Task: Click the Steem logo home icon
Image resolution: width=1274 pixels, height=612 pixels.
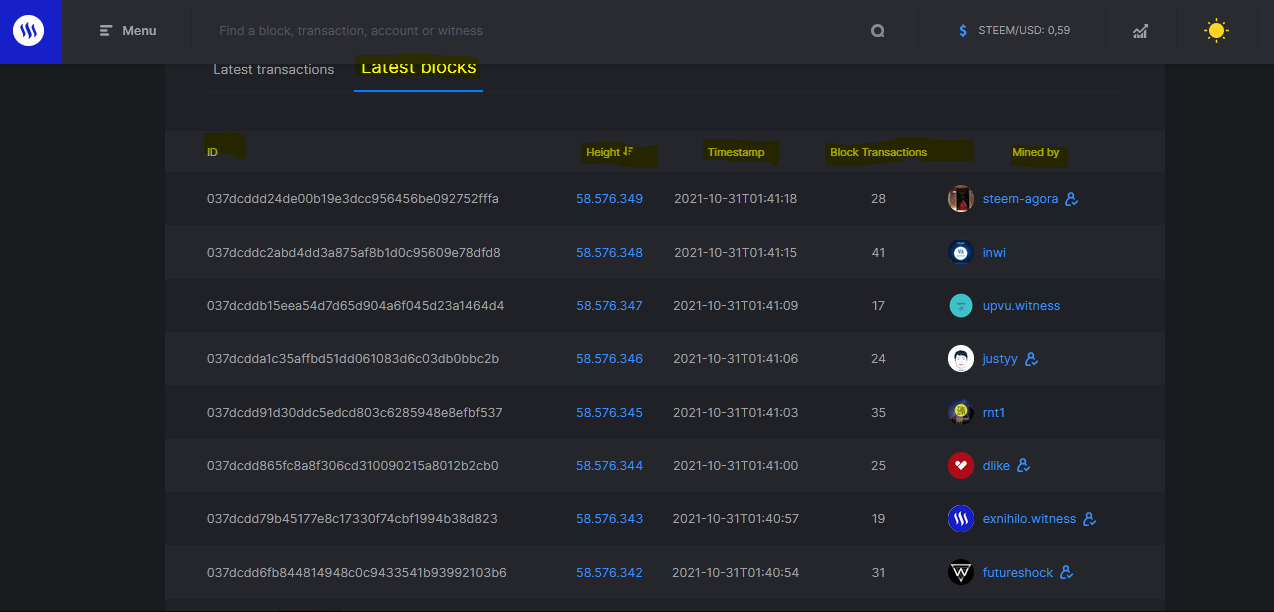Action: pyautogui.click(x=29, y=31)
